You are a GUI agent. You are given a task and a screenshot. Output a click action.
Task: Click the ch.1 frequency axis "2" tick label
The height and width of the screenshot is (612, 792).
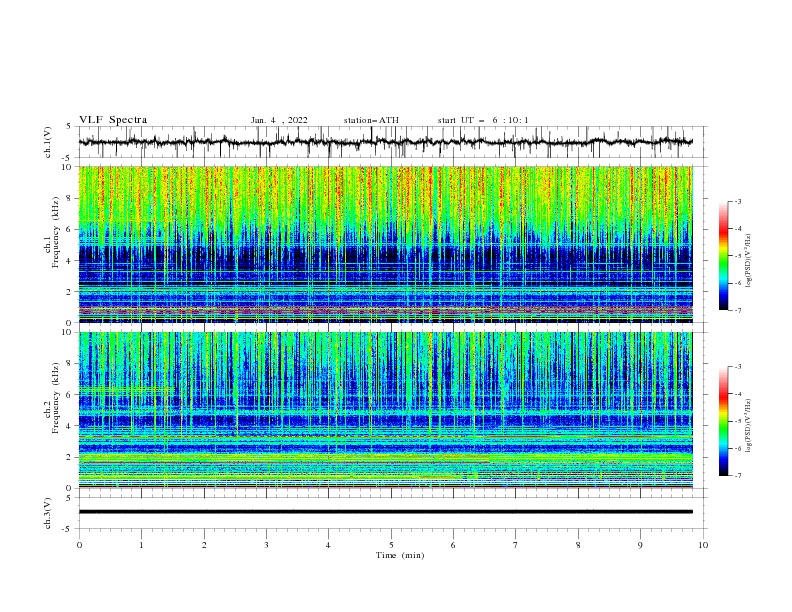(x=71, y=292)
